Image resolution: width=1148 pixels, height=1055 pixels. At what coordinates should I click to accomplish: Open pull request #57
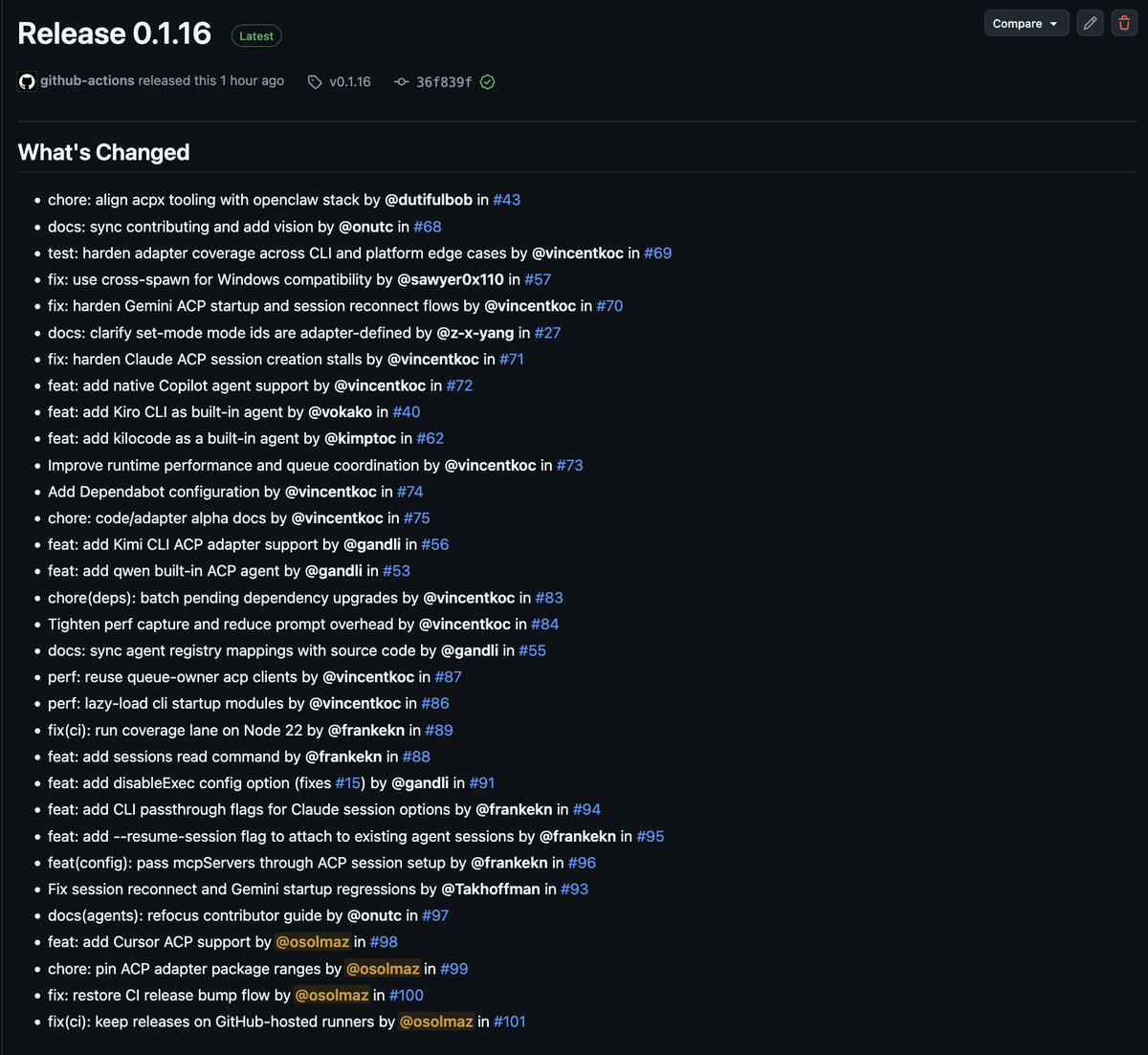(x=538, y=279)
